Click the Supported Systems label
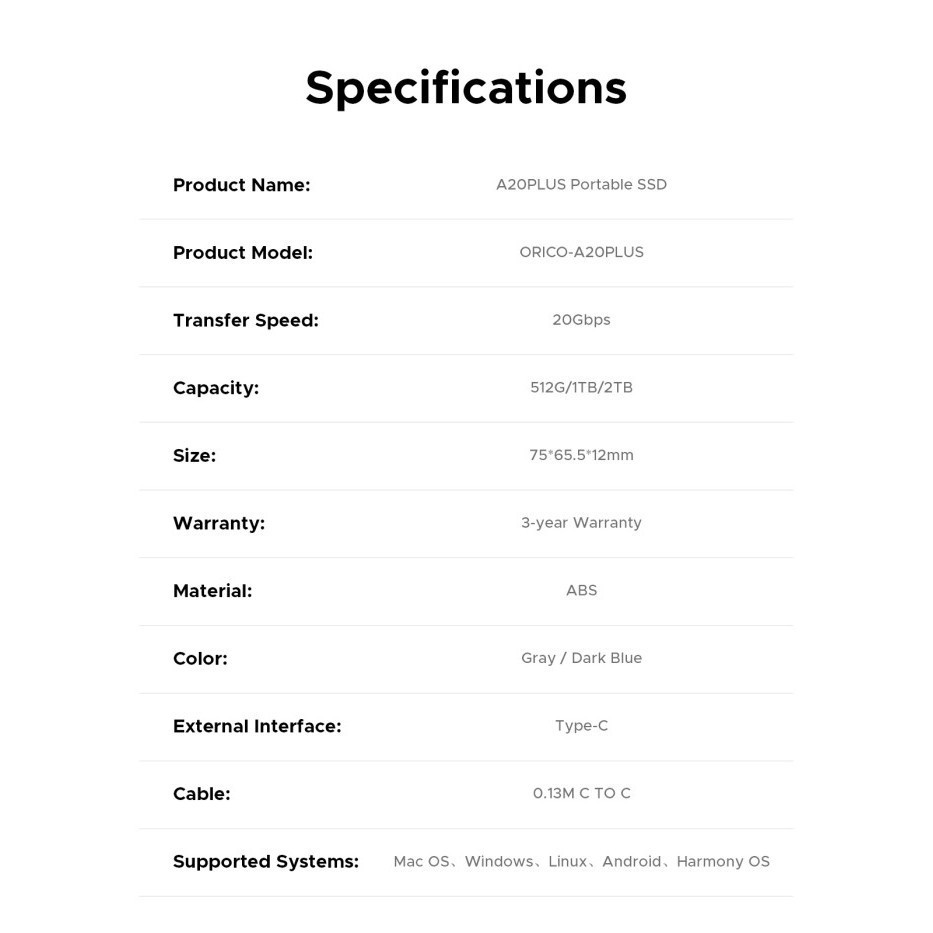Viewport: 933px width, 933px height. [x=265, y=862]
